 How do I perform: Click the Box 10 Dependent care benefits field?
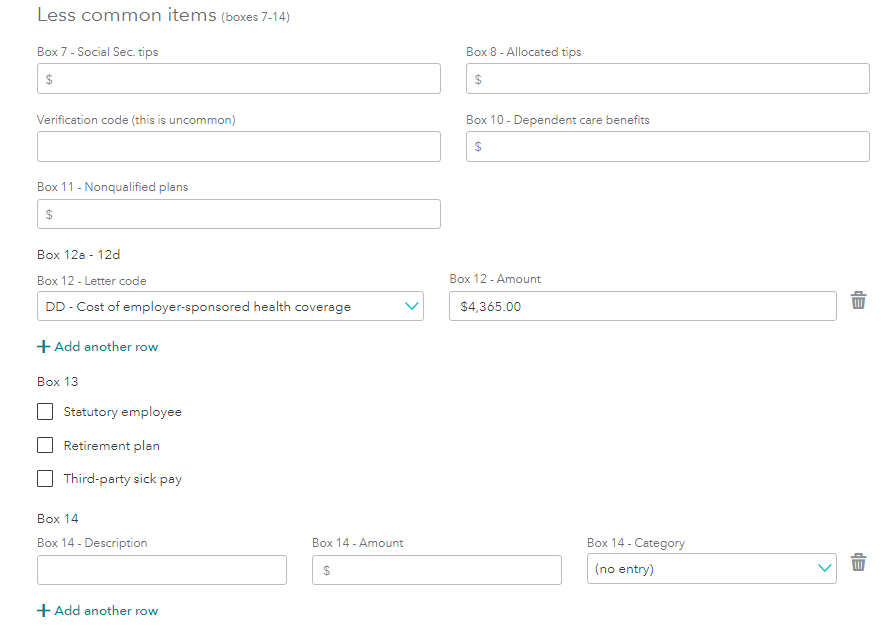[667, 147]
